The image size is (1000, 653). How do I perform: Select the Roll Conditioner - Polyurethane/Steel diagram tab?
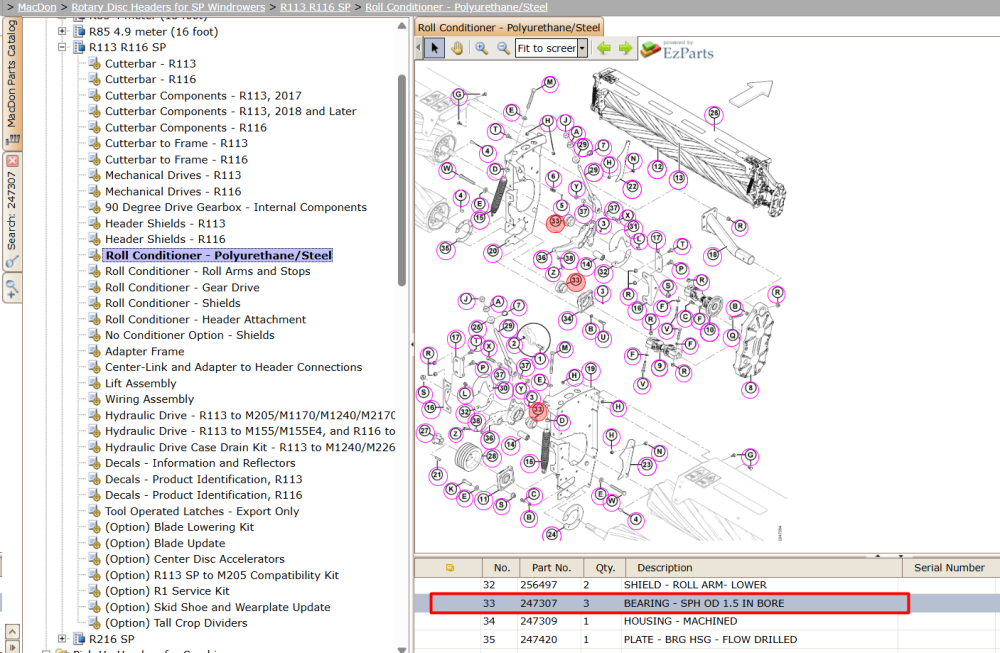pos(508,27)
